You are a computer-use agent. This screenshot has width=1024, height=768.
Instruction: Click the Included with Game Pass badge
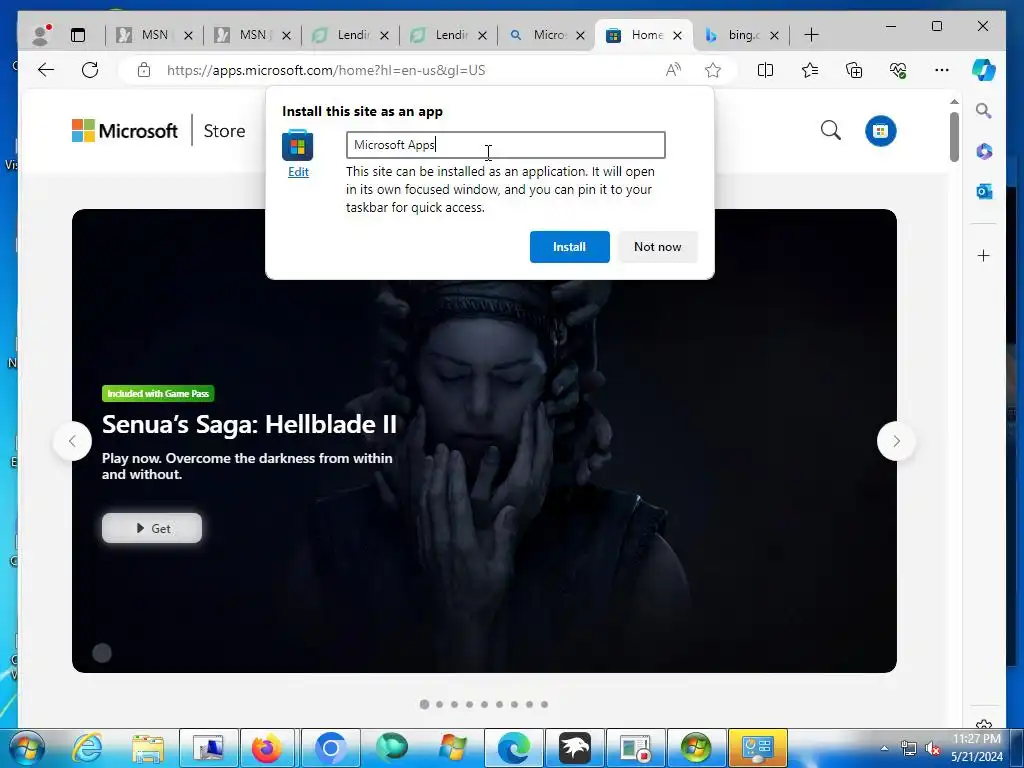tap(158, 393)
